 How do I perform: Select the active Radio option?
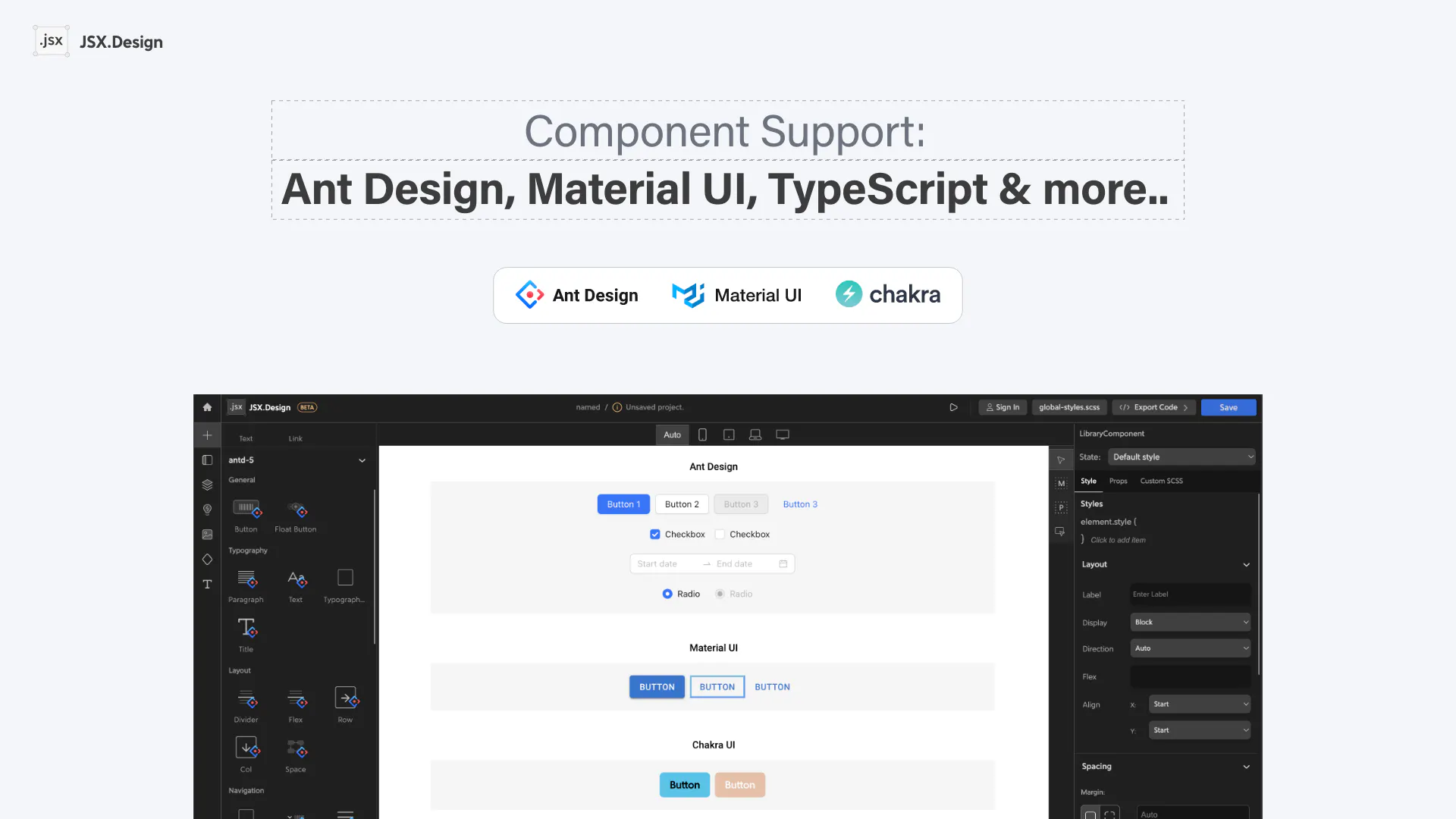[x=667, y=594]
